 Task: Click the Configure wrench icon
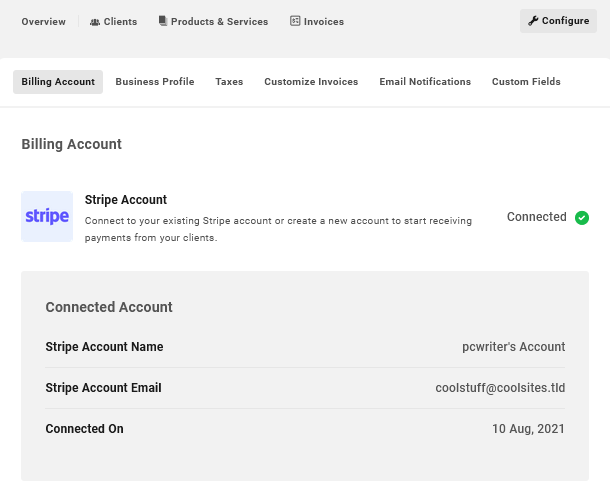(533, 21)
